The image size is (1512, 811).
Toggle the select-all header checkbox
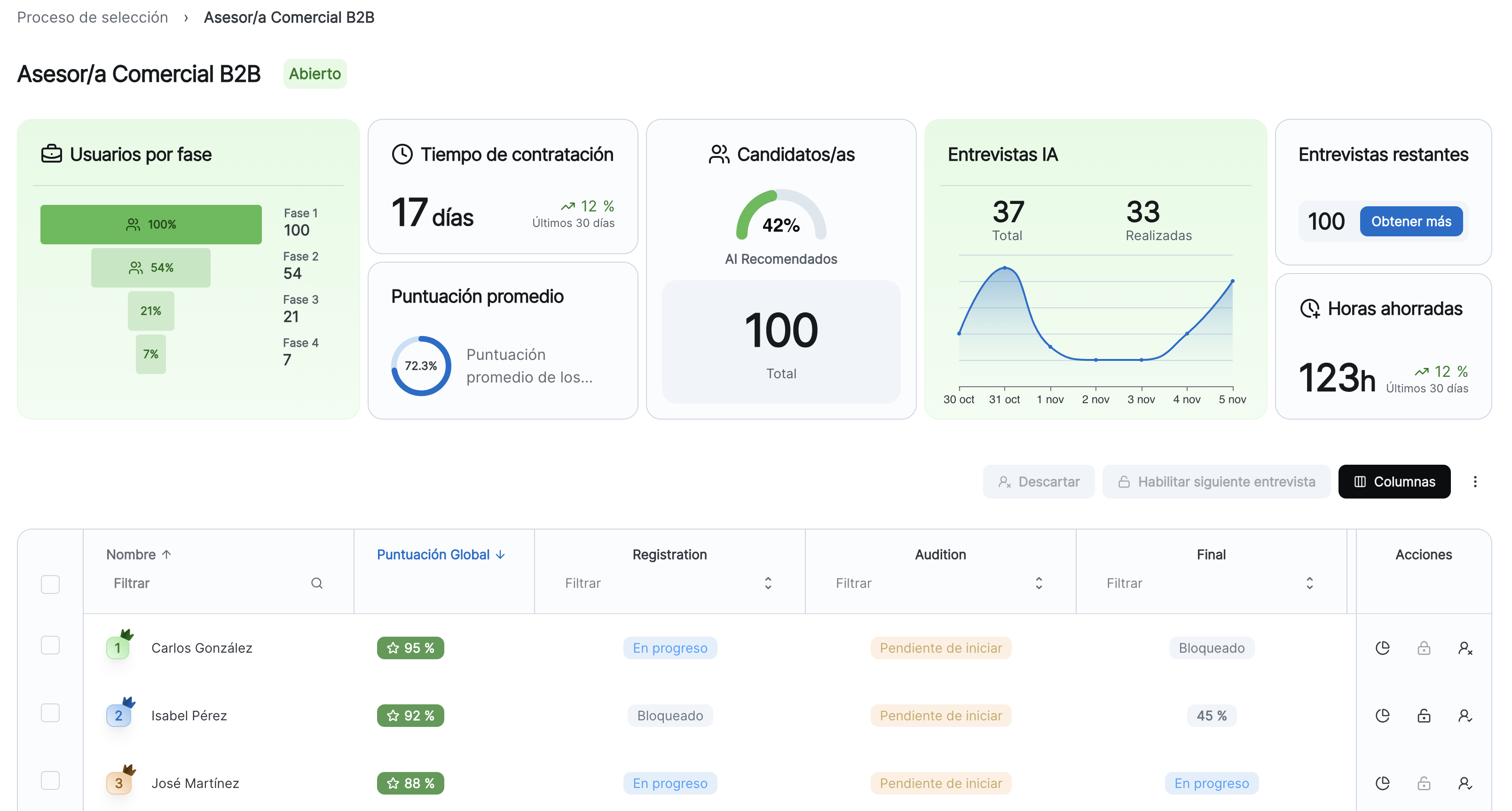(50, 584)
